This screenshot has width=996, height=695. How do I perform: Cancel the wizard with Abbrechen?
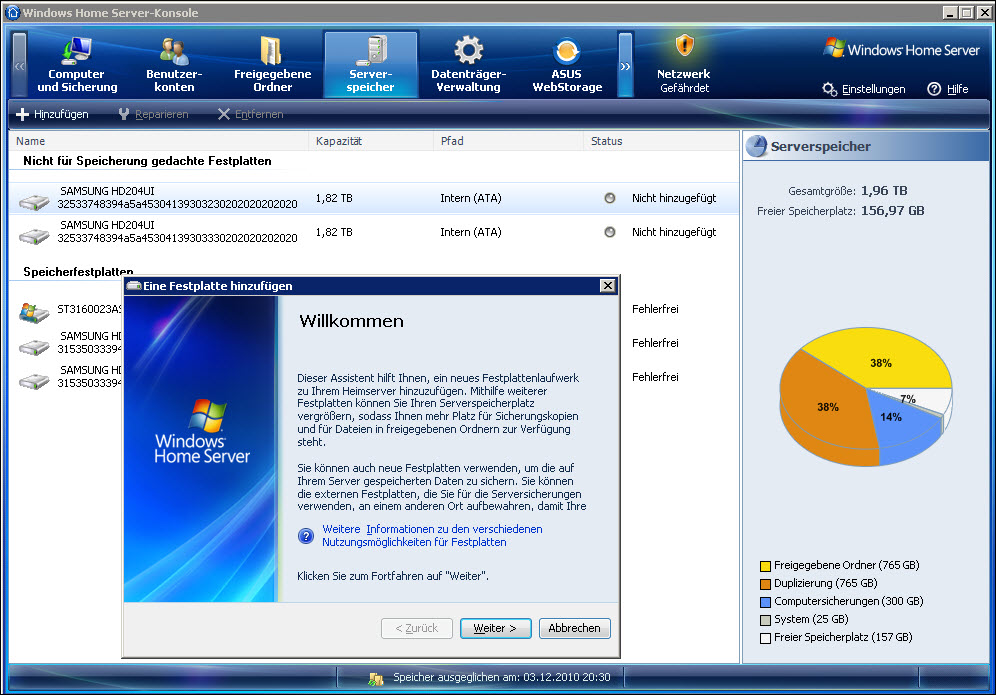[574, 628]
